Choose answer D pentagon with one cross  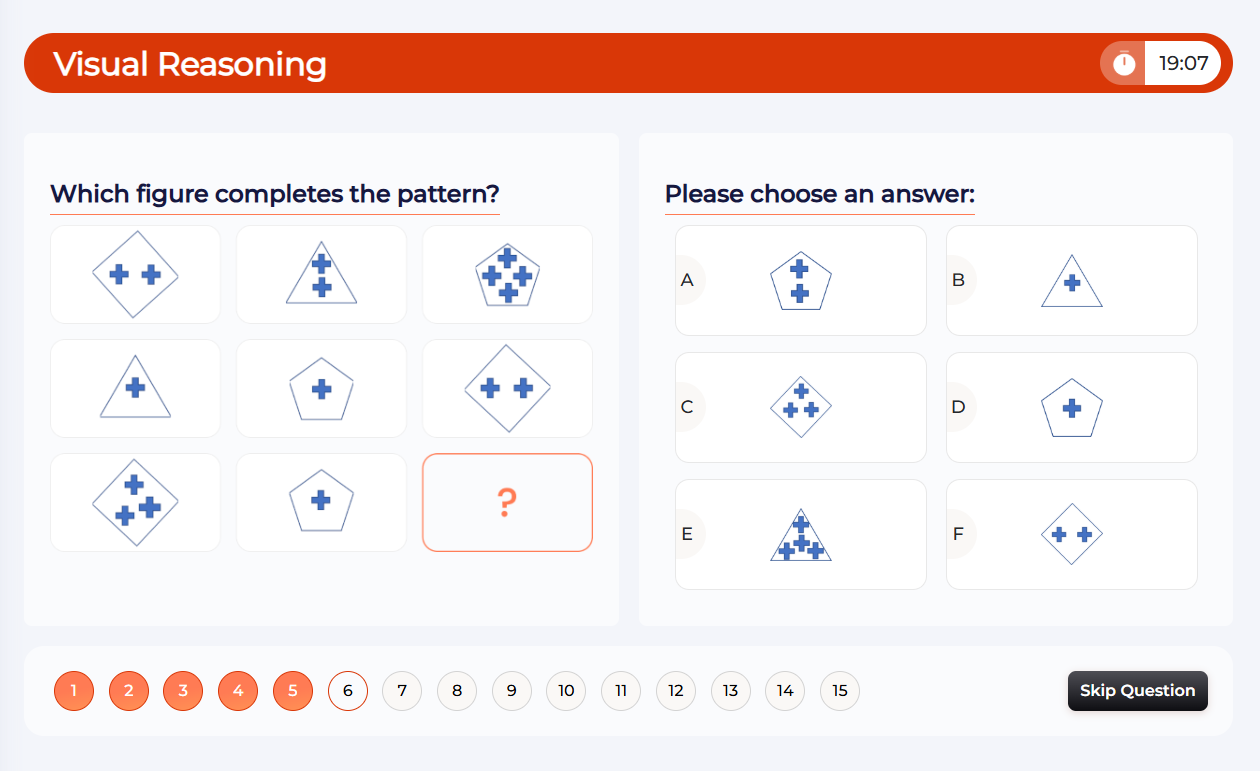pos(1072,408)
